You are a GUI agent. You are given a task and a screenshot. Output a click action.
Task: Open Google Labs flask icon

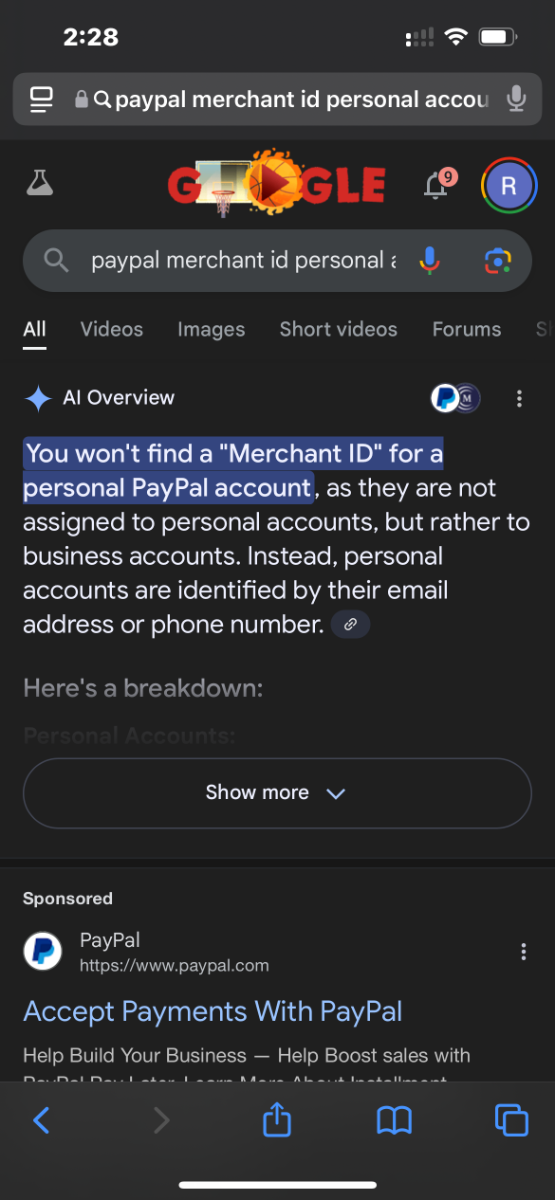(x=39, y=183)
